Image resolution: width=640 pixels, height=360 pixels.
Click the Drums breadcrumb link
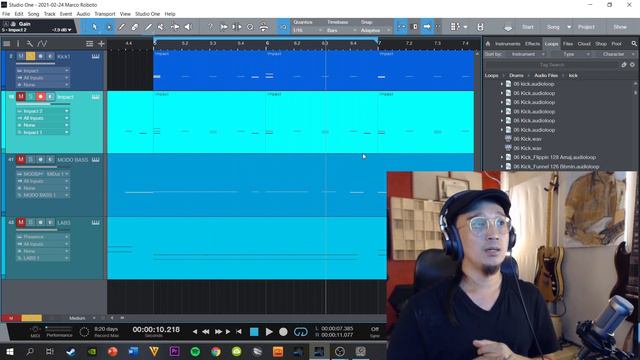[516, 76]
